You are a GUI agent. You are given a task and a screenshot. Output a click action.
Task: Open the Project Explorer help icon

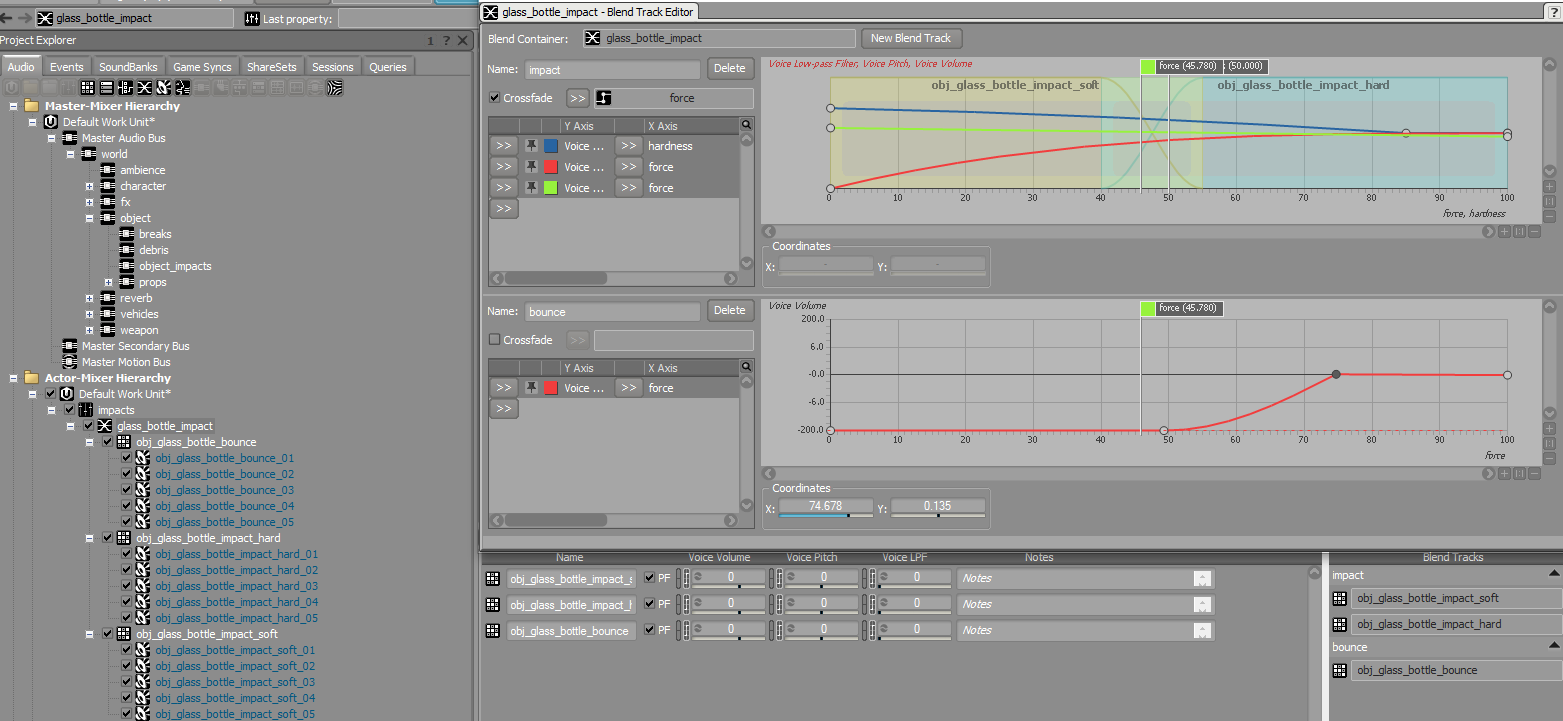446,40
